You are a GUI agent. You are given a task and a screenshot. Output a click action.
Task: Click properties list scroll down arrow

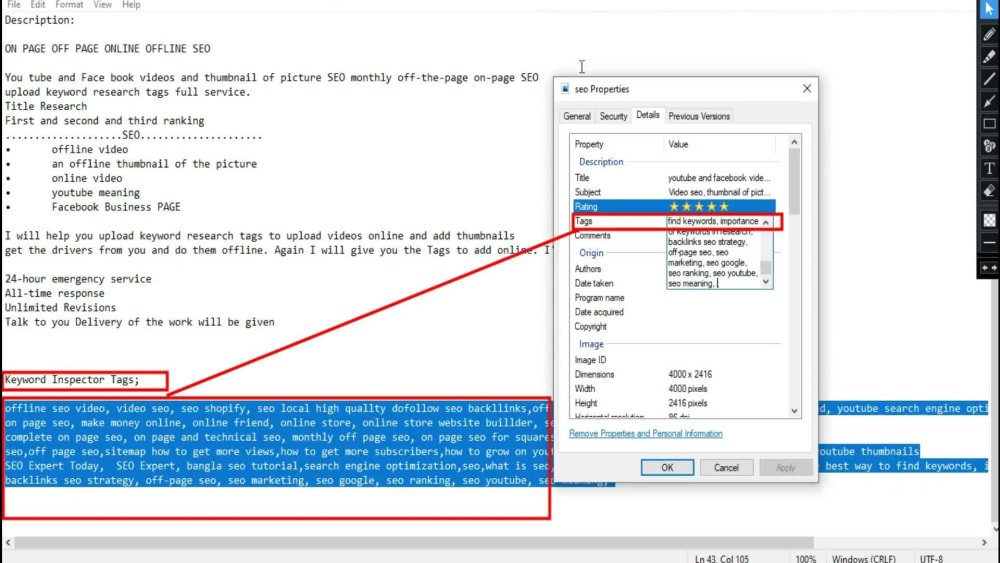point(794,411)
